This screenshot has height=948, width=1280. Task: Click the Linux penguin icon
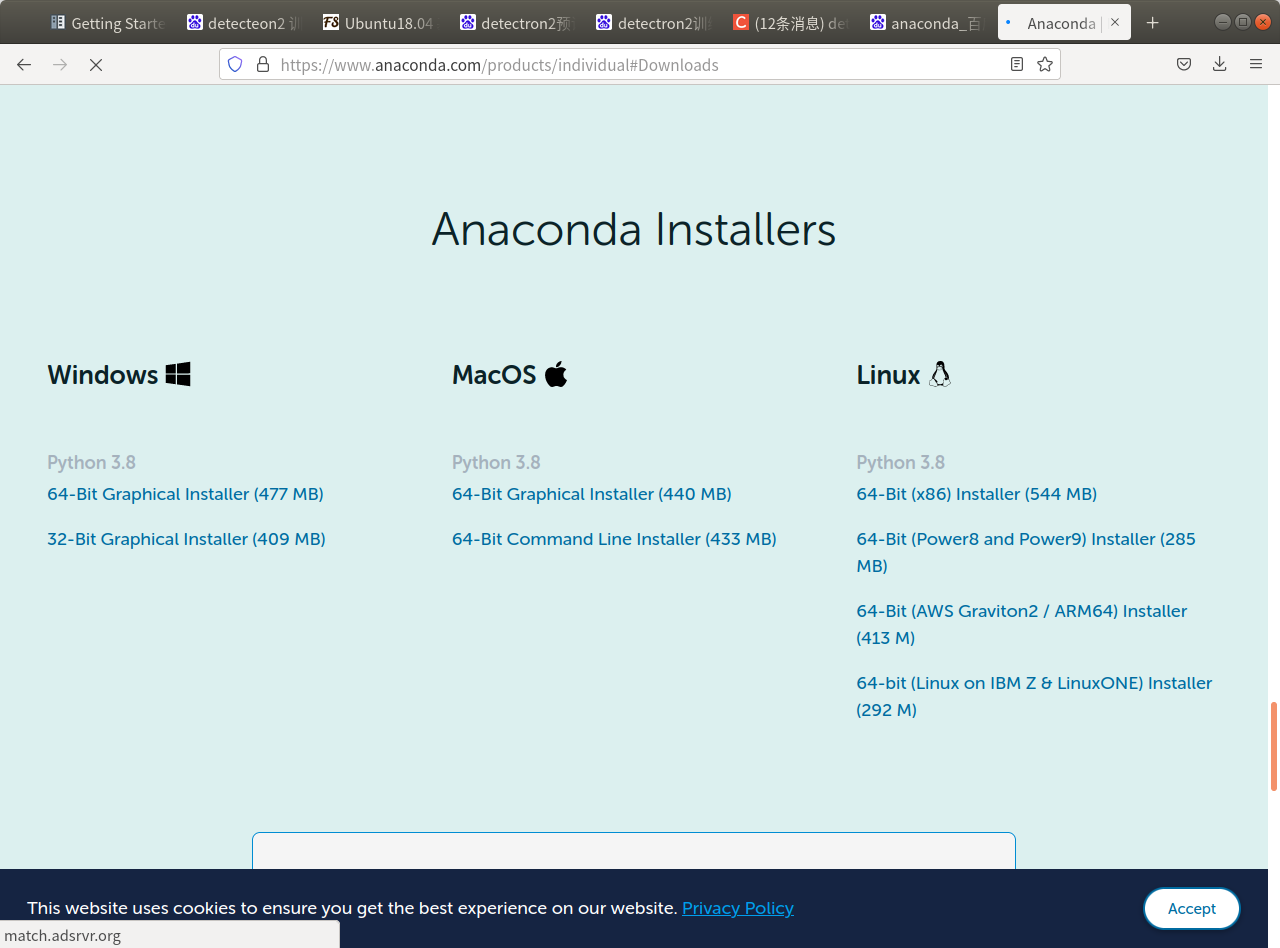tap(940, 374)
